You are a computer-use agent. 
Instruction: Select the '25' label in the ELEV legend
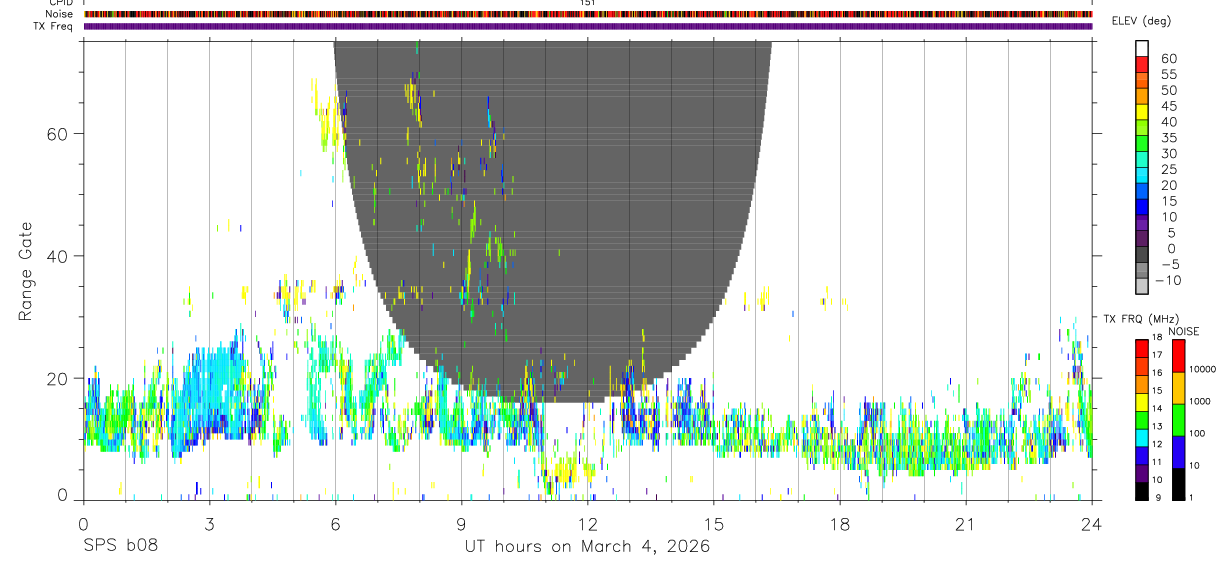(x=1168, y=170)
